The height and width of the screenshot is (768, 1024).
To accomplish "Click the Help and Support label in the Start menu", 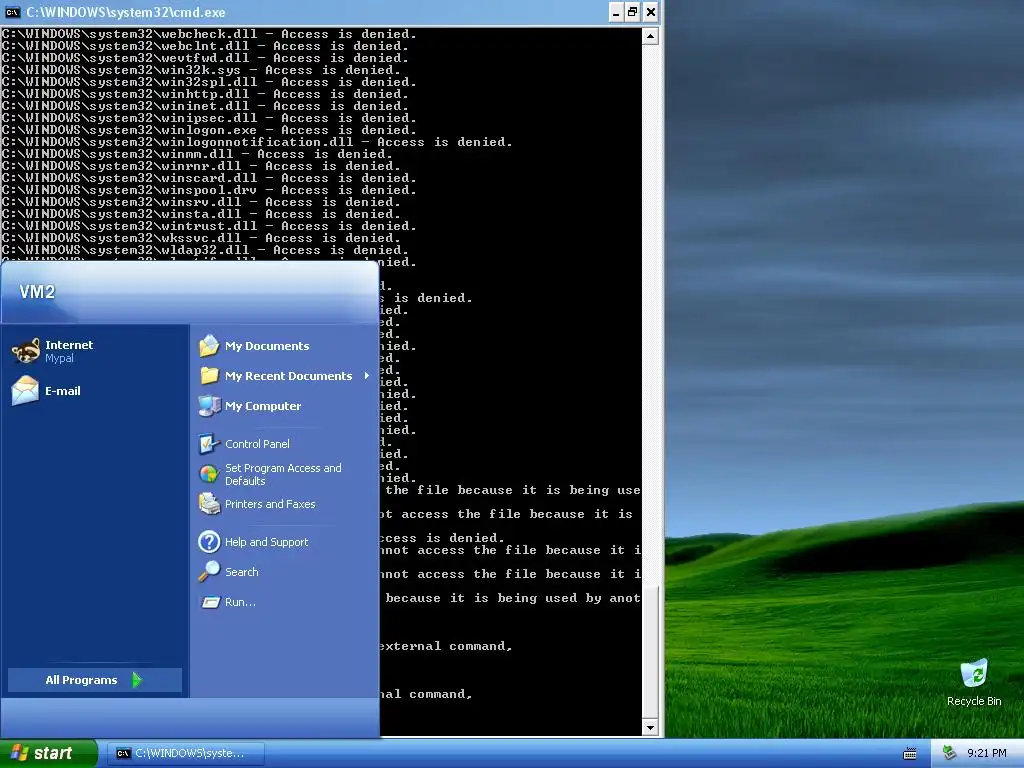I will (266, 542).
